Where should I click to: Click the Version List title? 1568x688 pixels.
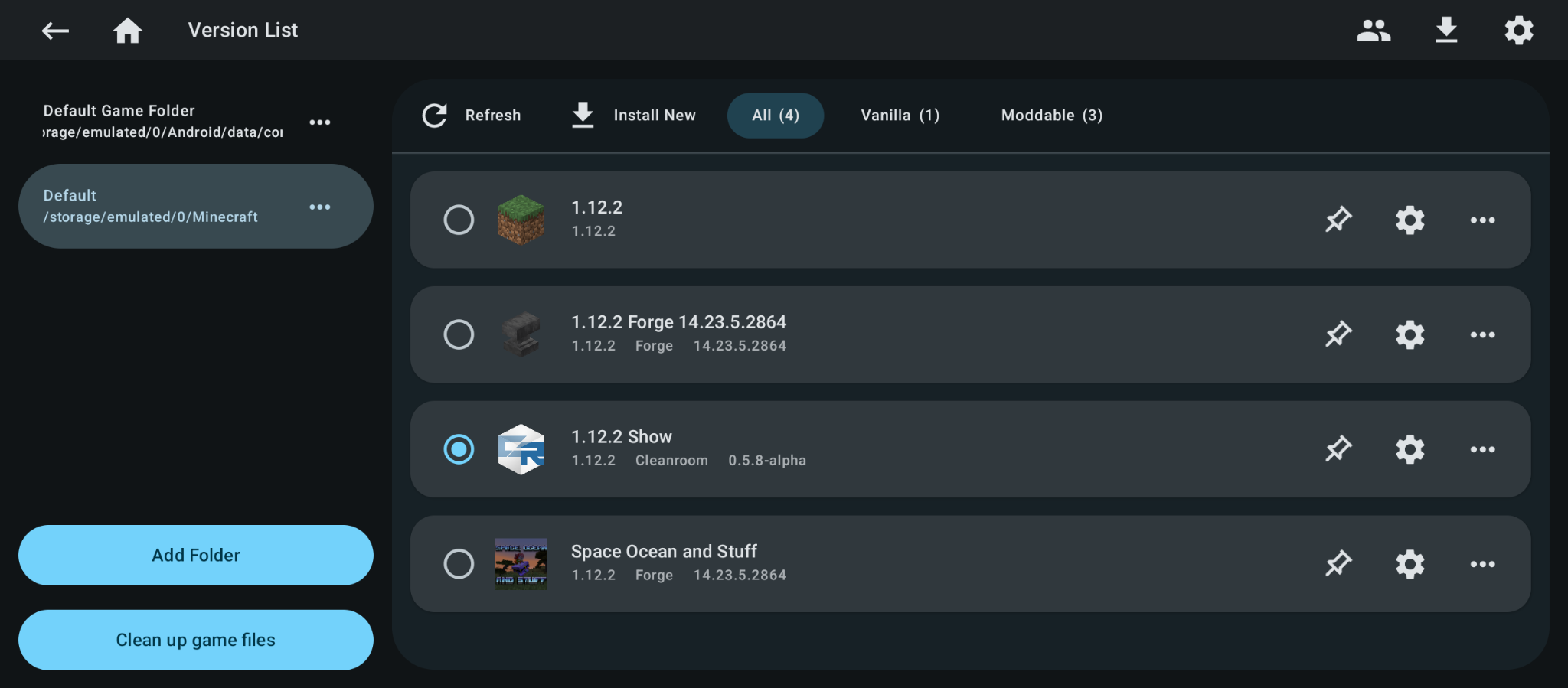[x=243, y=31]
